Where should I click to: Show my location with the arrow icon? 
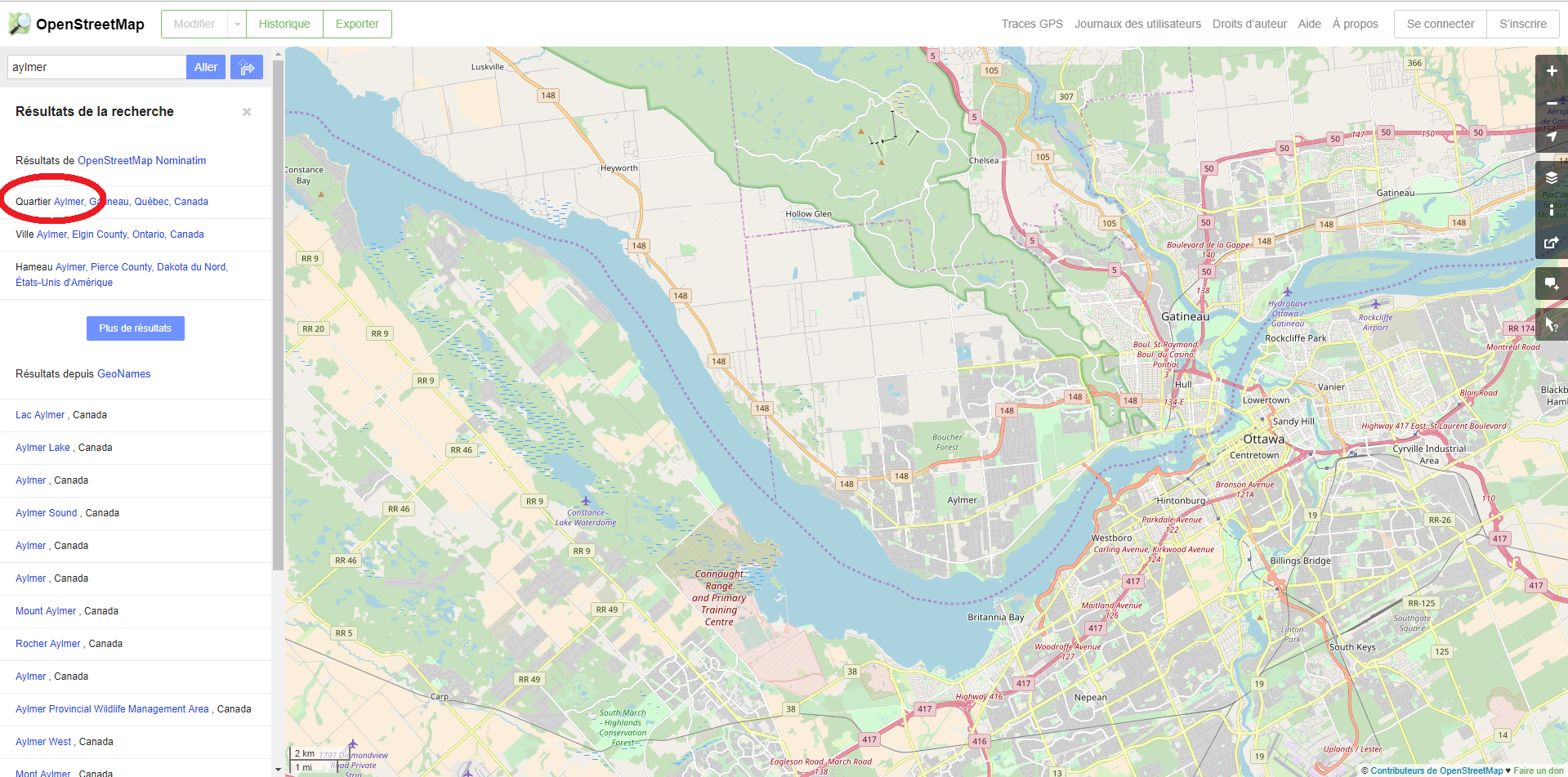point(1551,136)
